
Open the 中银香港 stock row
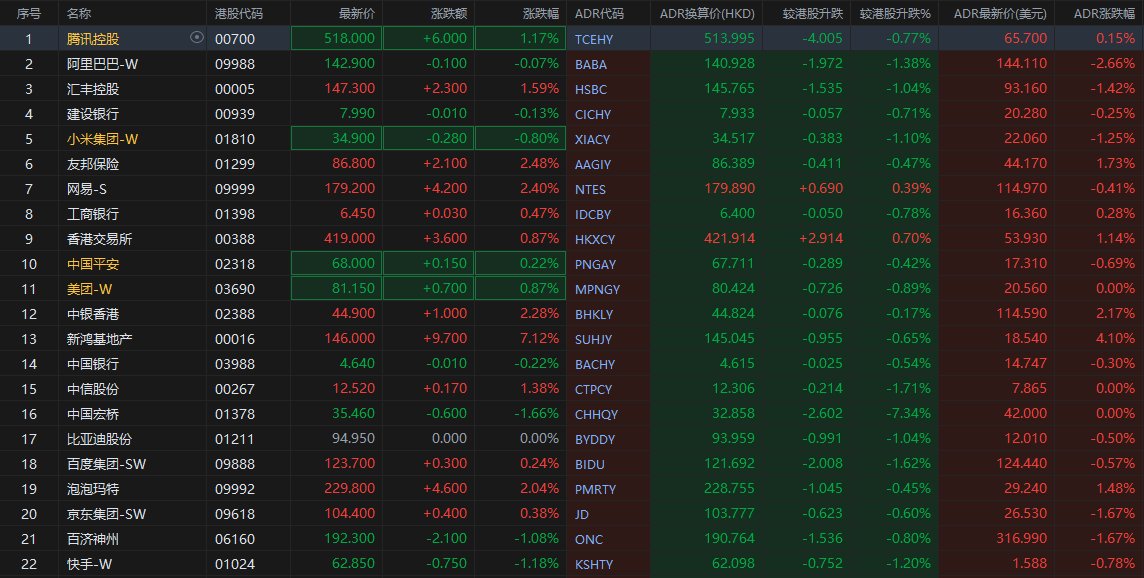tap(572, 314)
